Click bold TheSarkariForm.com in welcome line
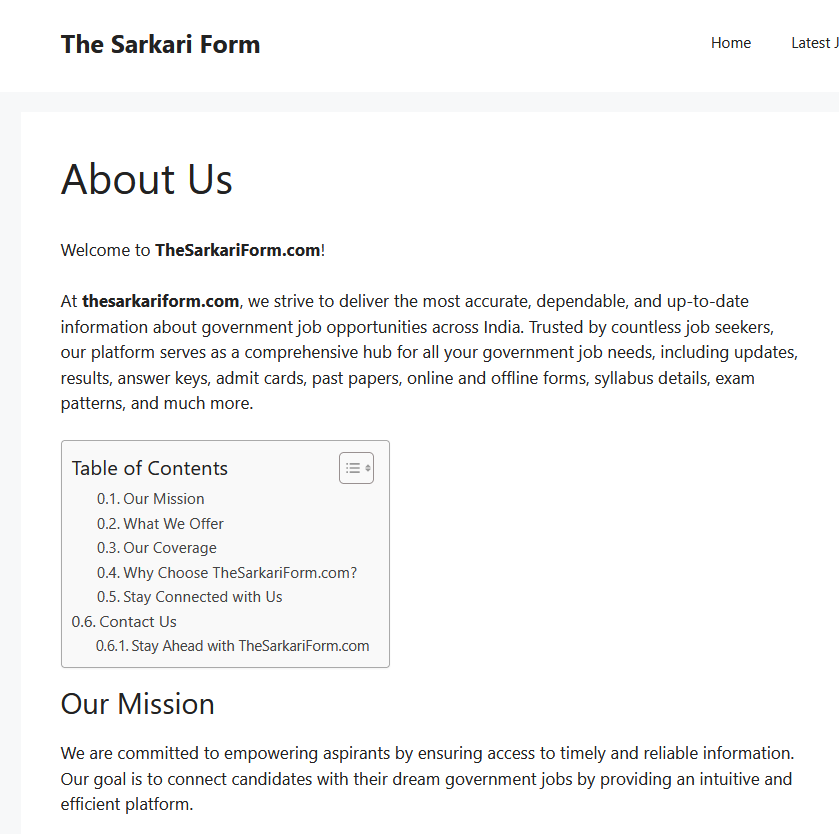The height and width of the screenshot is (834, 839). (x=238, y=250)
